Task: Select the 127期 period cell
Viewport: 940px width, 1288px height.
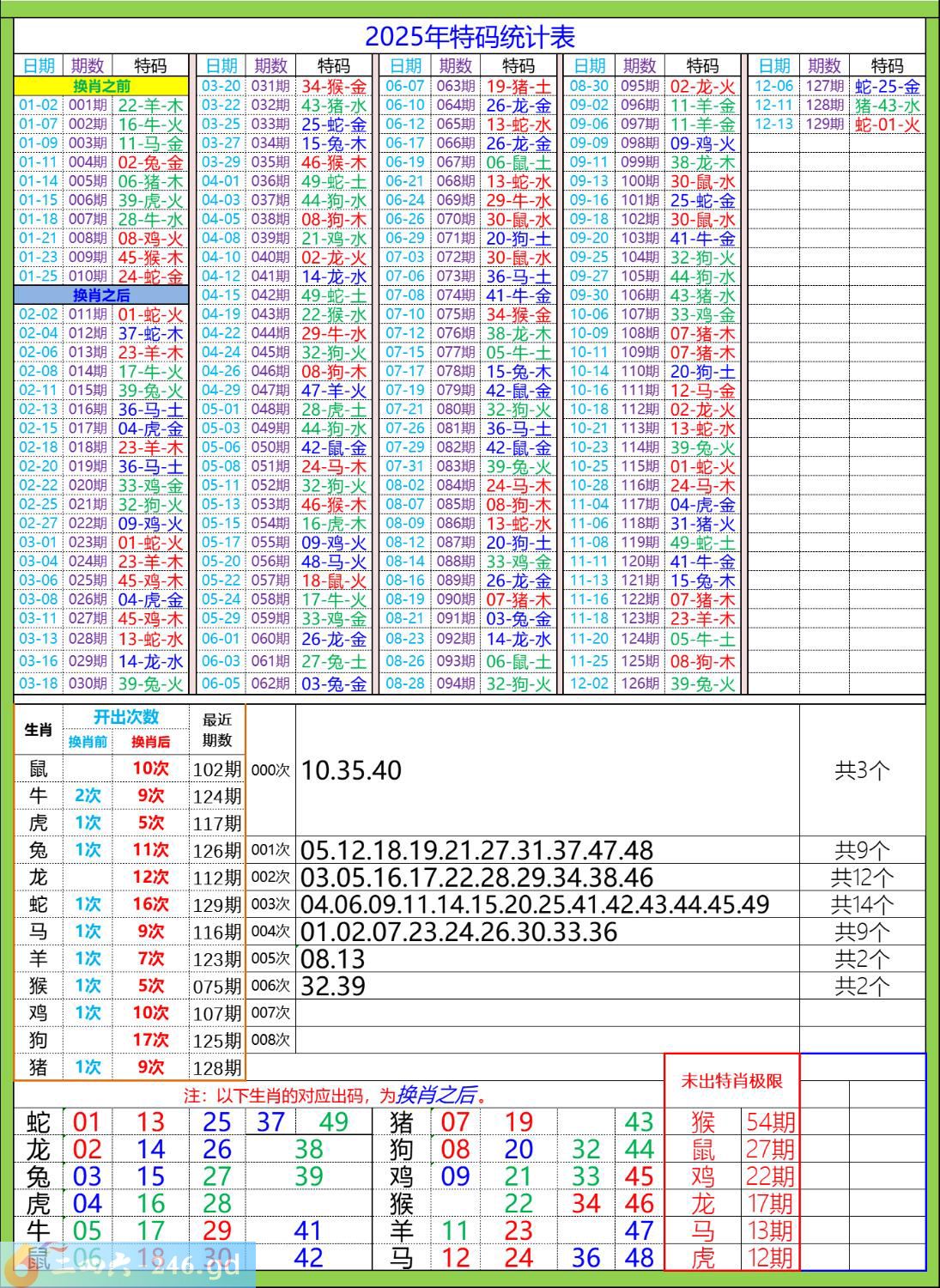Action: (824, 86)
